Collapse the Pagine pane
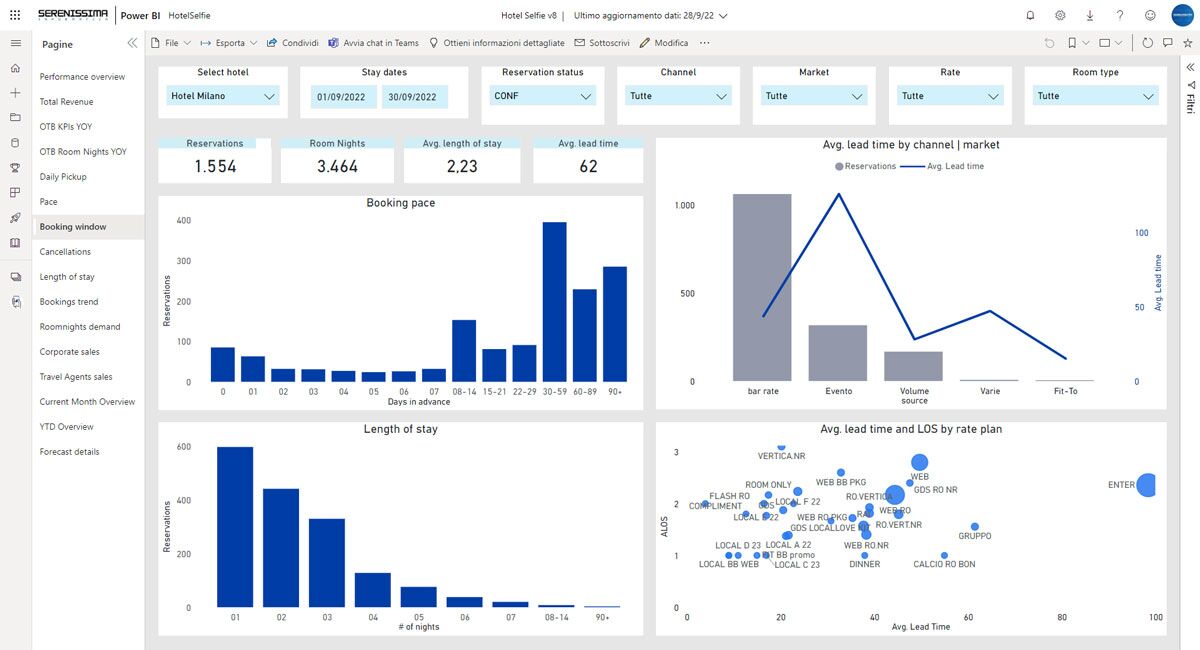 (132, 44)
